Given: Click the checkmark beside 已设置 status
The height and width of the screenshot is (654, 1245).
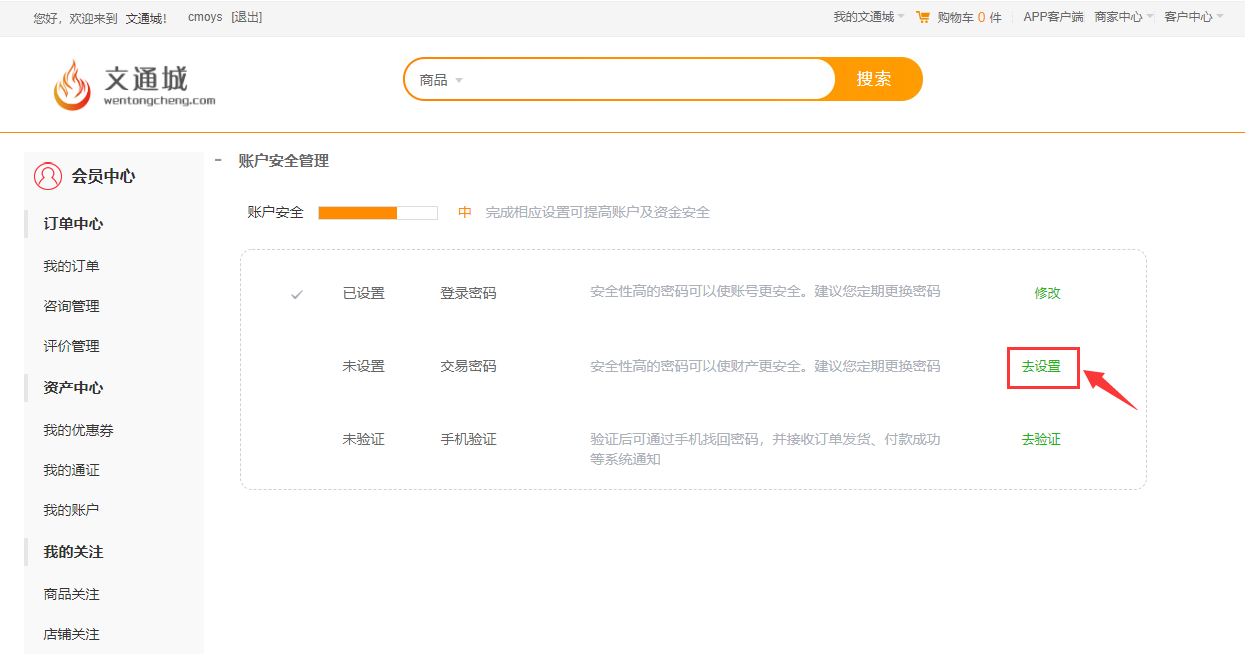Looking at the screenshot, I should point(297,294).
